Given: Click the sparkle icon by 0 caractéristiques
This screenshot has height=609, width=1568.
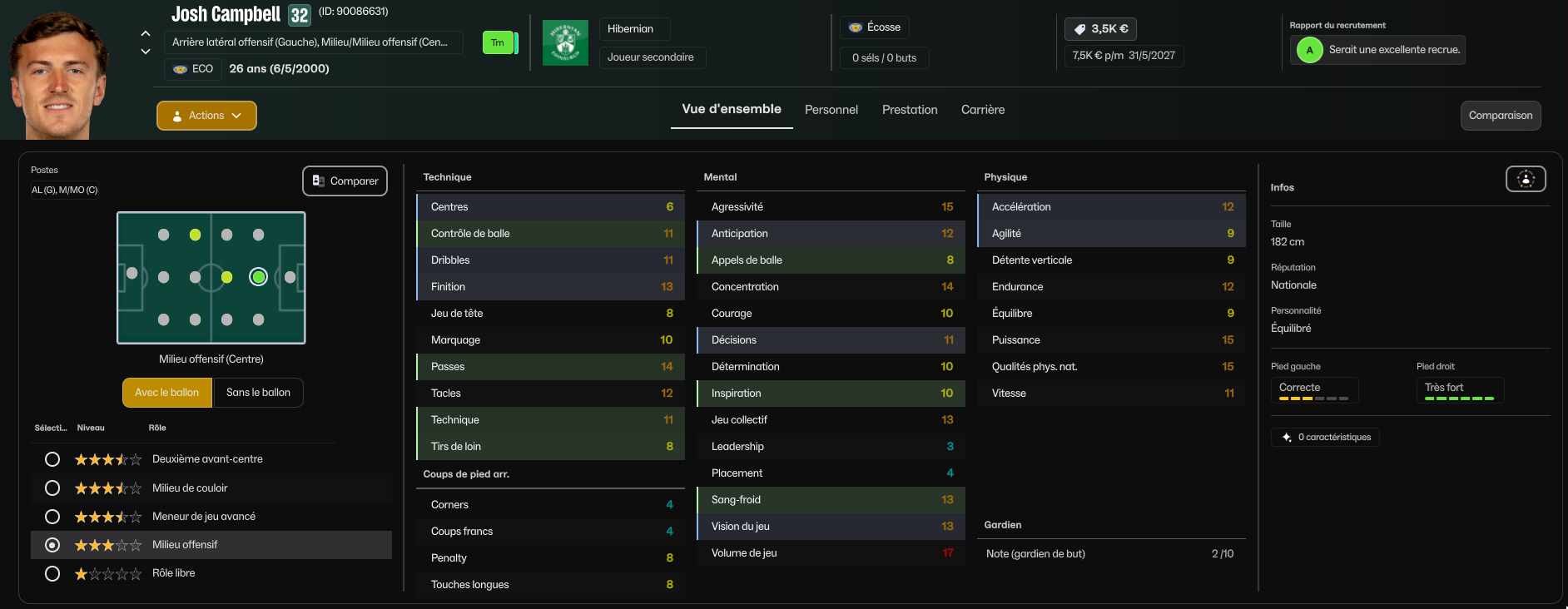Looking at the screenshot, I should 1287,438.
